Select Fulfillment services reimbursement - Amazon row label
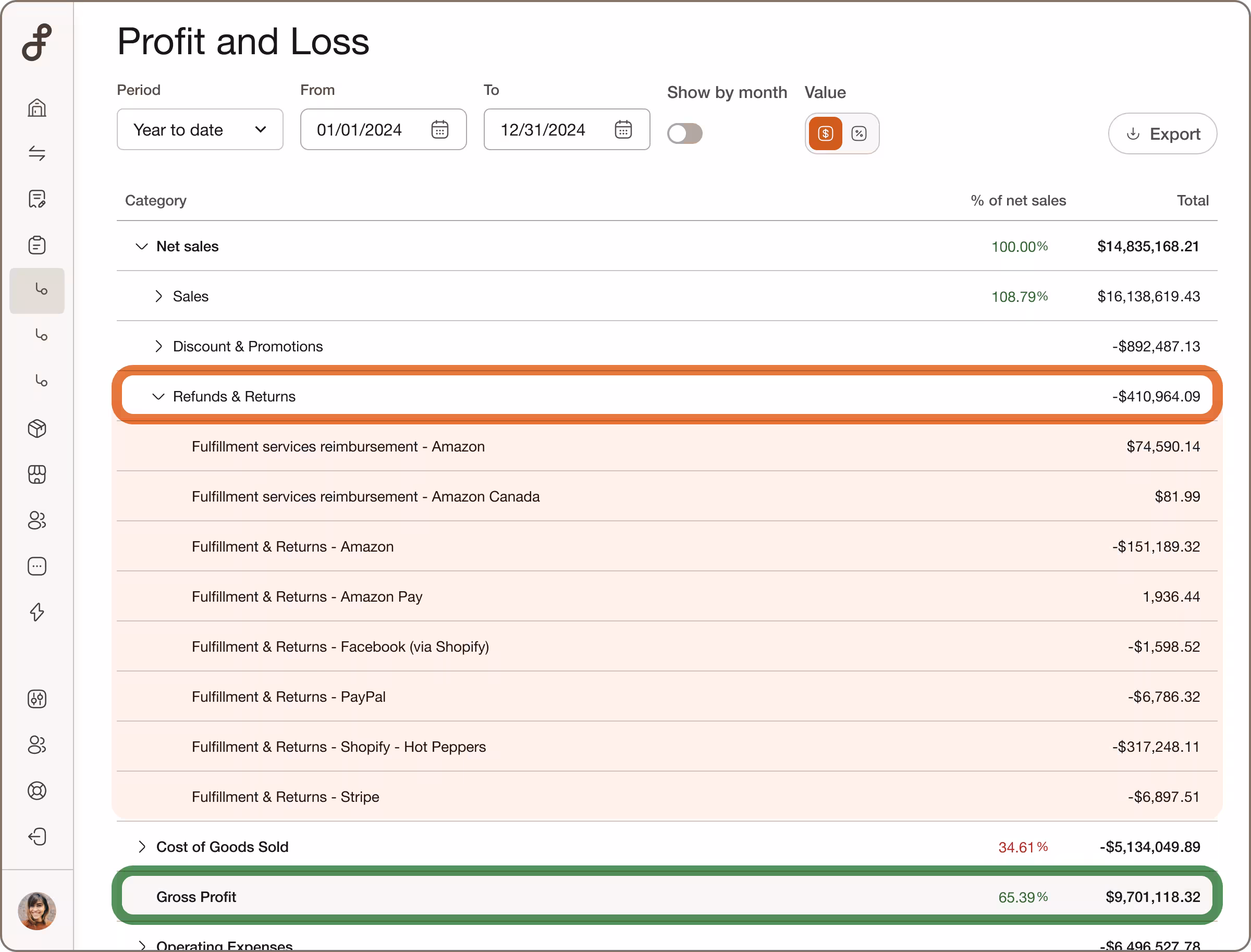Image resolution: width=1251 pixels, height=952 pixels. 338,446
